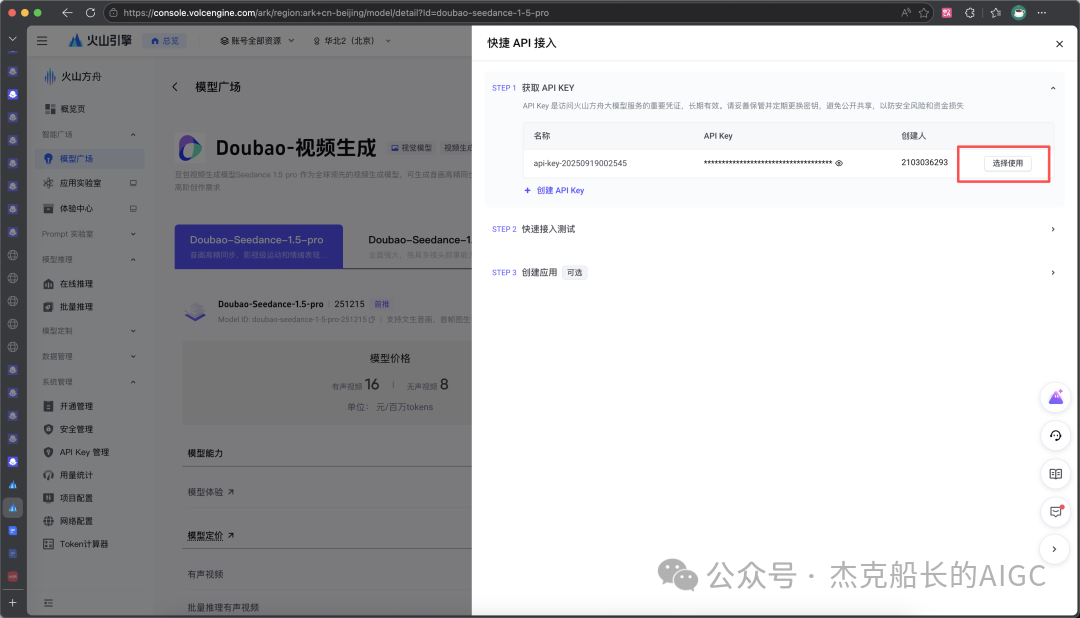Open the 模型体验 external link
The image size is (1080, 618).
(x=211, y=492)
